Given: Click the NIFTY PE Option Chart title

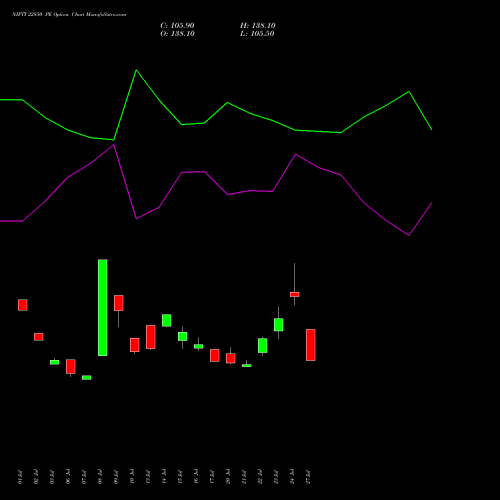Looking at the screenshot, I should (69, 15).
